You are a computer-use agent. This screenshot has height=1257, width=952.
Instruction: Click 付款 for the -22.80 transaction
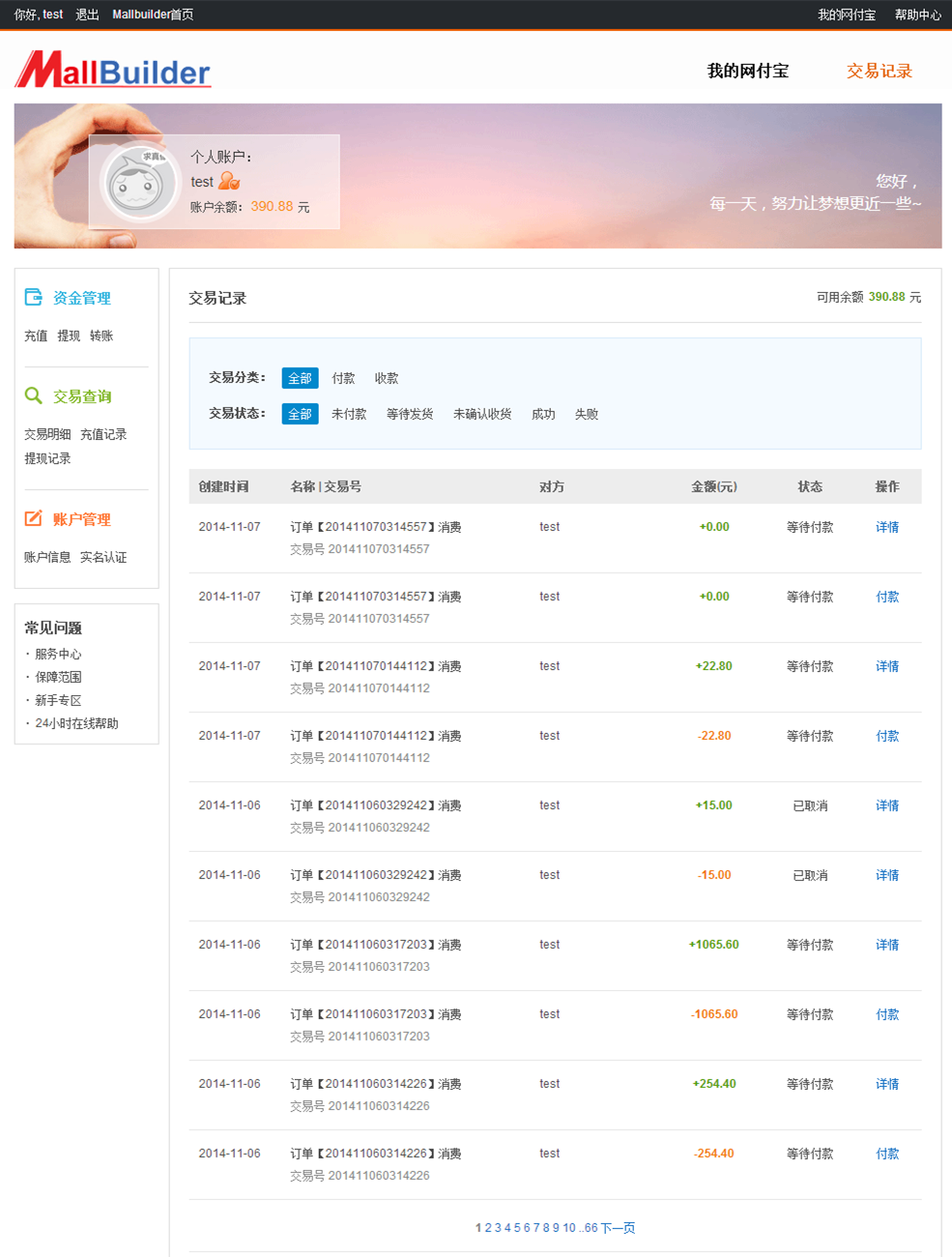(x=887, y=736)
